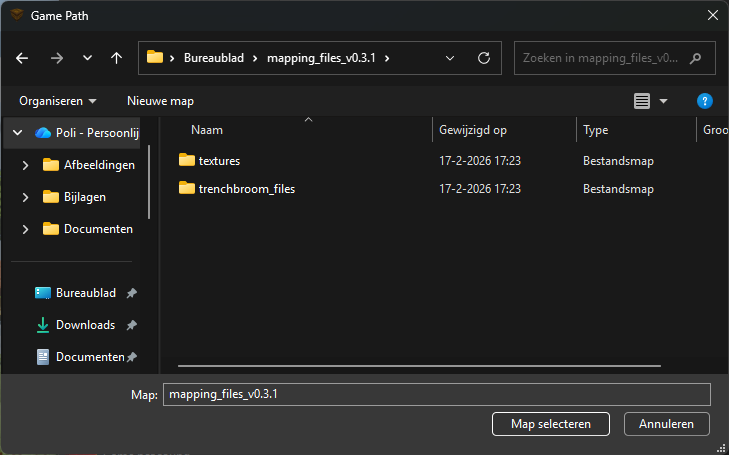
Task: Click the Downloads green arrow icon
Action: 43,325
